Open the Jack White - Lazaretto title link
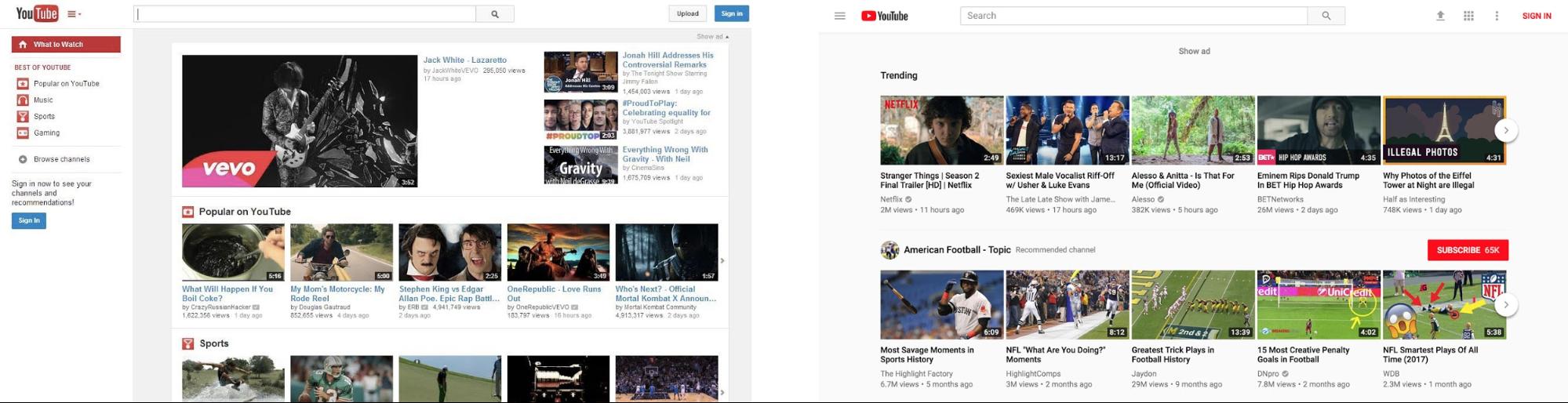 point(465,60)
